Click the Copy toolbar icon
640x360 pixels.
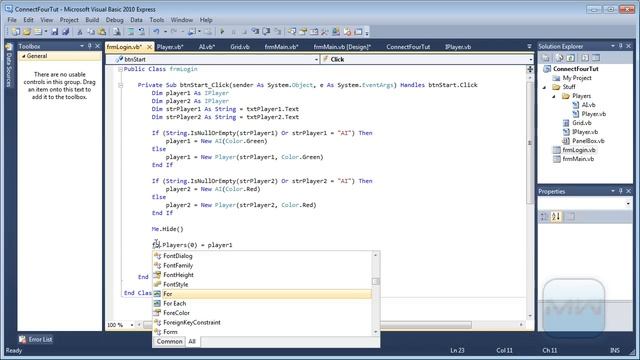[91, 31]
